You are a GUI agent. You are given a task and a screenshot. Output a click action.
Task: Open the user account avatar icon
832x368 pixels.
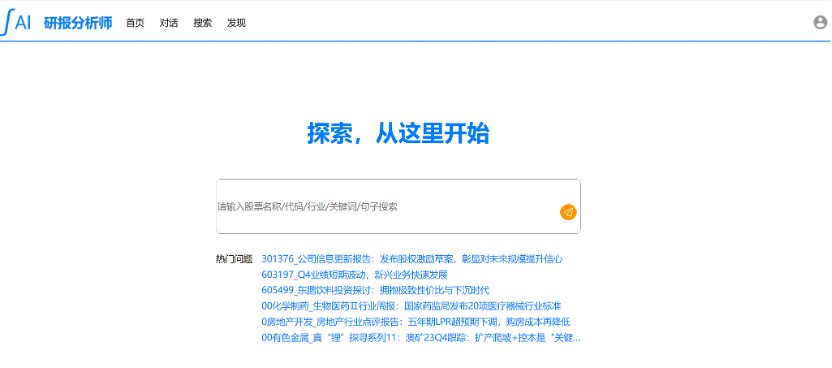(820, 22)
